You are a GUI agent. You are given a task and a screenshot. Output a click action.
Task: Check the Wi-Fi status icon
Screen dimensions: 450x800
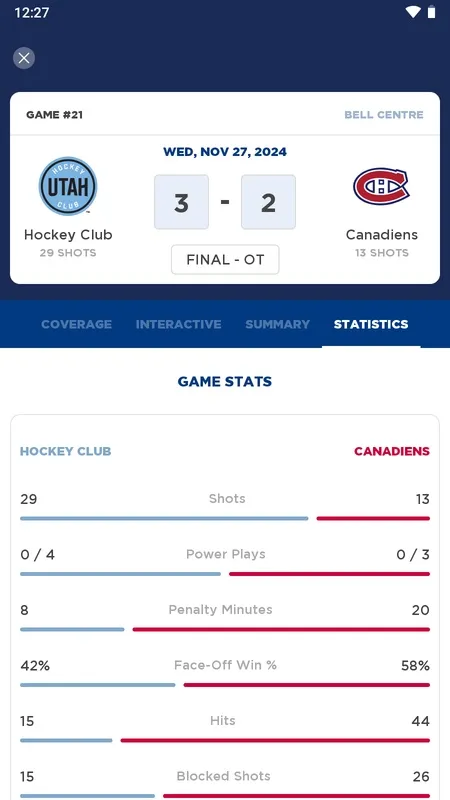(x=412, y=12)
